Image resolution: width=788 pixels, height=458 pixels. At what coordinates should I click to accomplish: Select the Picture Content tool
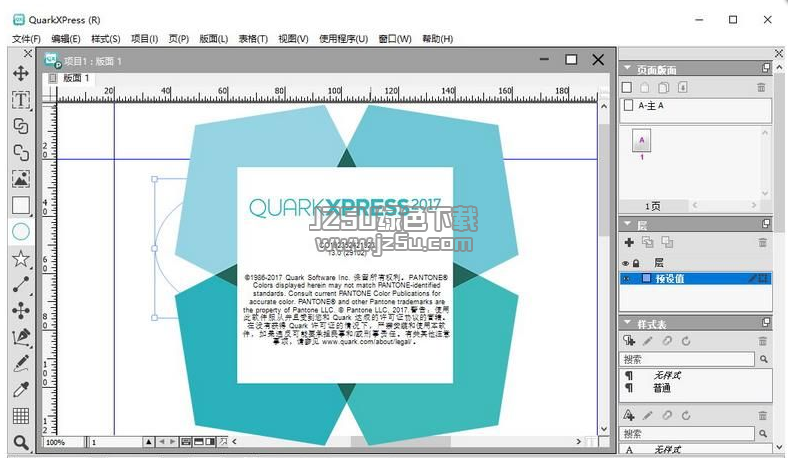point(21,178)
